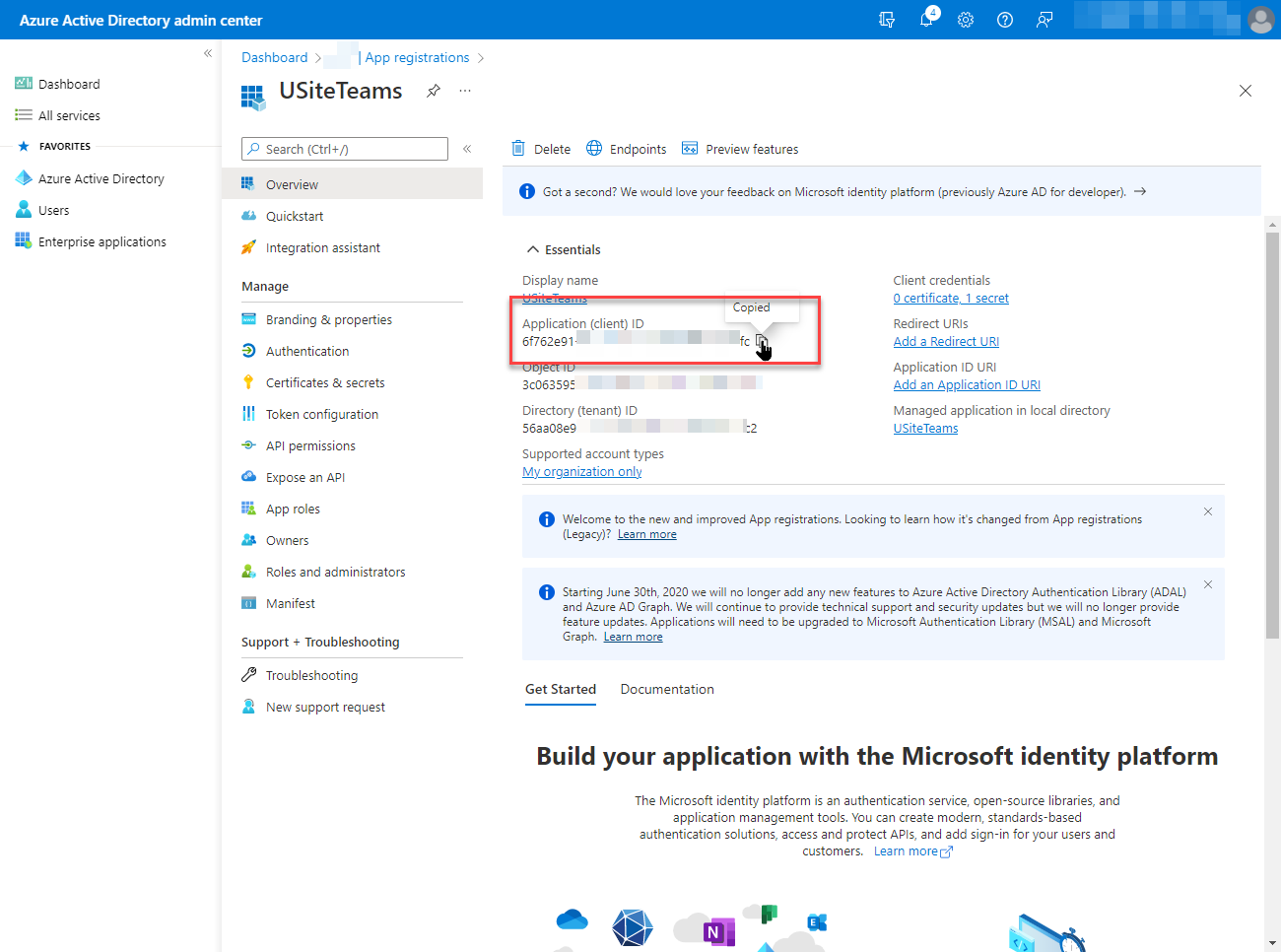Click the Azure Active Directory admin center title
The height and width of the screenshot is (952, 1281).
click(141, 20)
